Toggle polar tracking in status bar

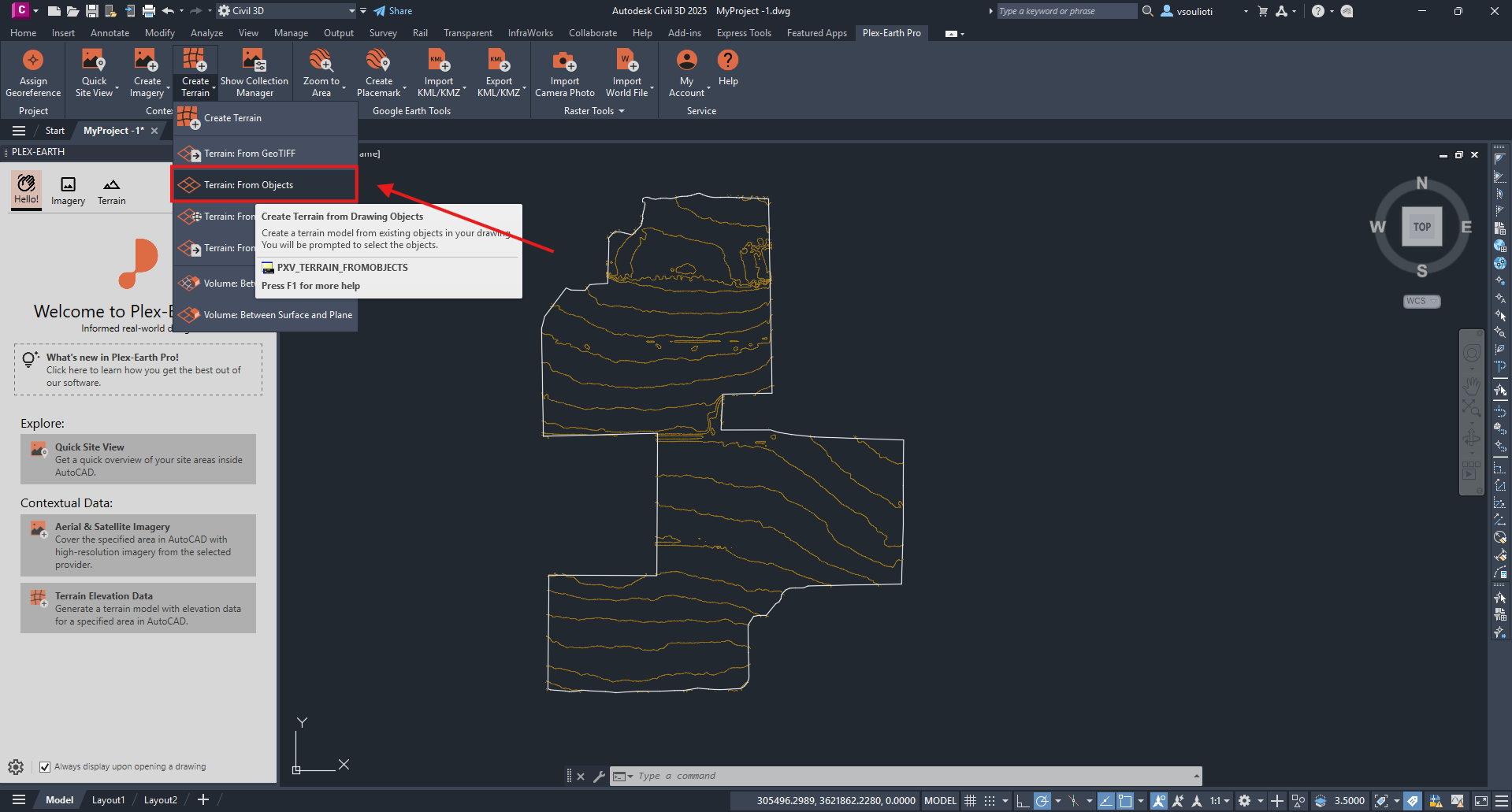point(1042,801)
